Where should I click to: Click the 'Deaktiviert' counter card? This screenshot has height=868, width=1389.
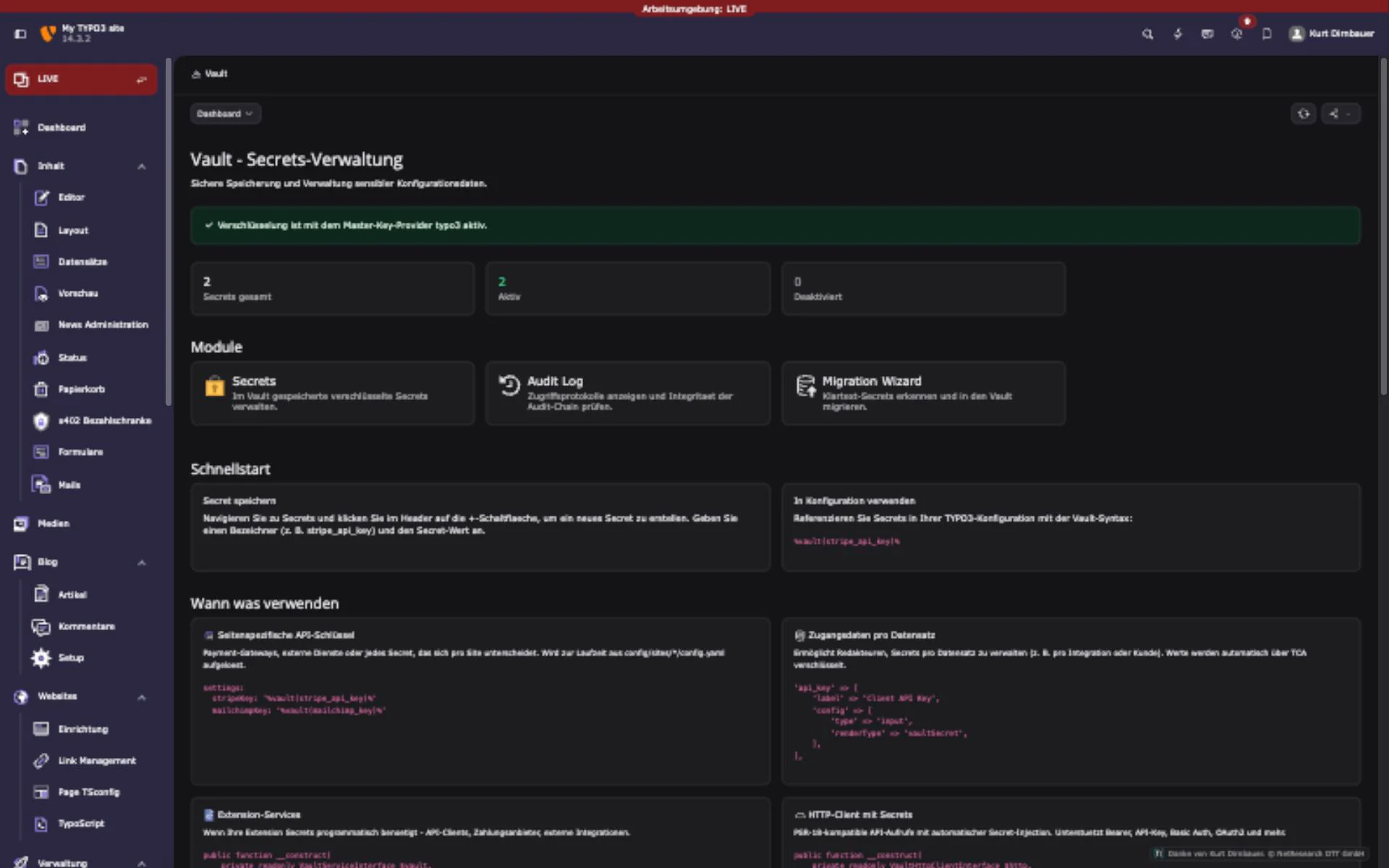923,289
